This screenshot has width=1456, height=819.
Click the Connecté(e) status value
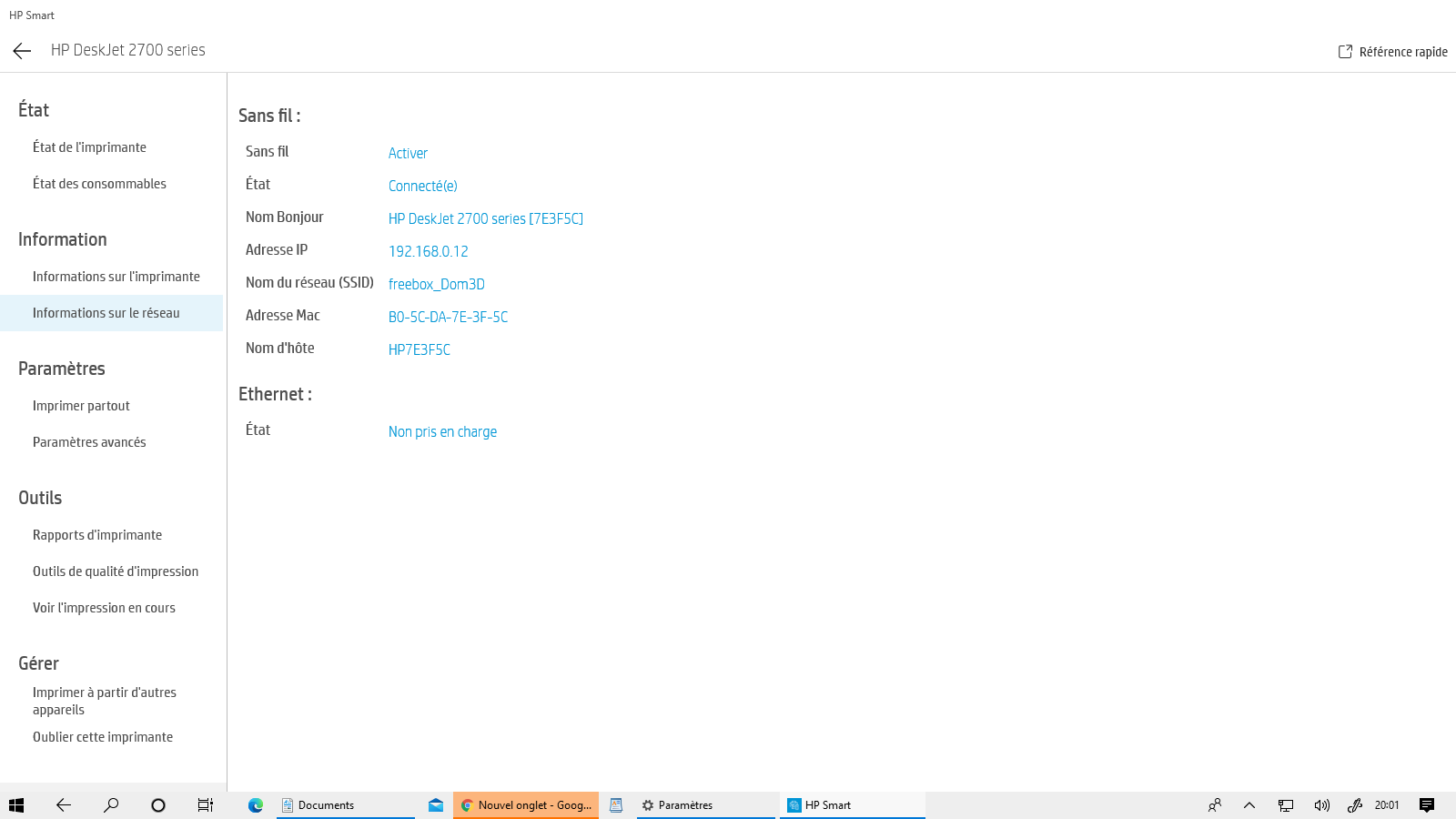coord(423,186)
